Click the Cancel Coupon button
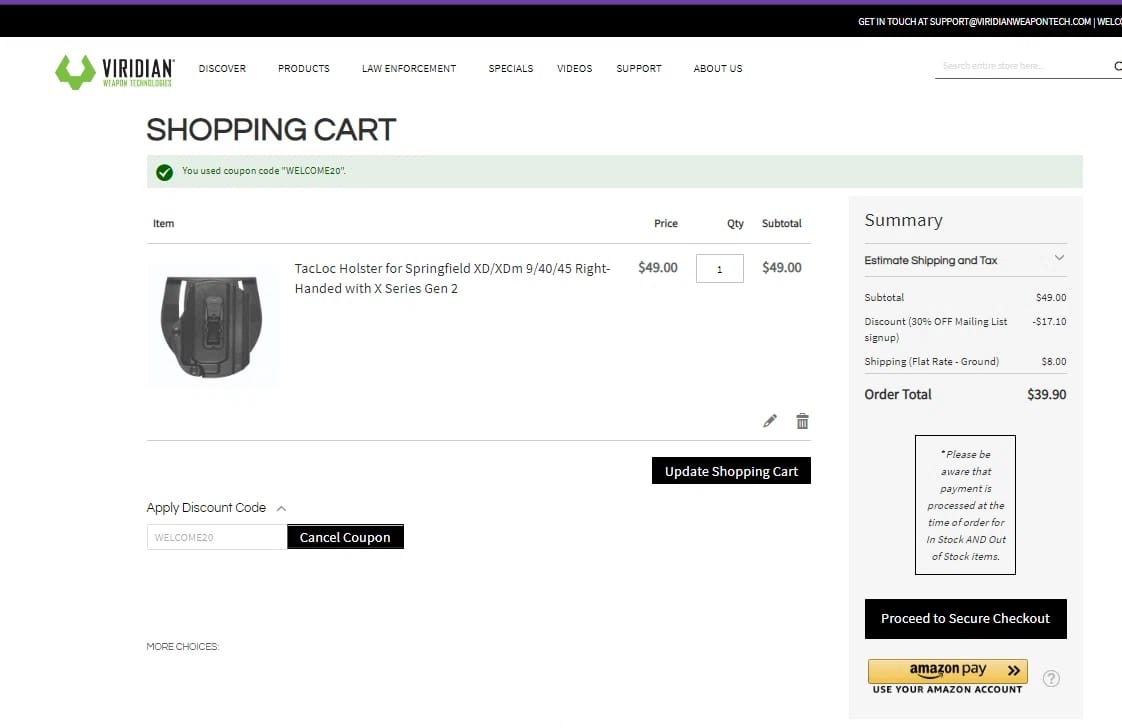 (345, 537)
